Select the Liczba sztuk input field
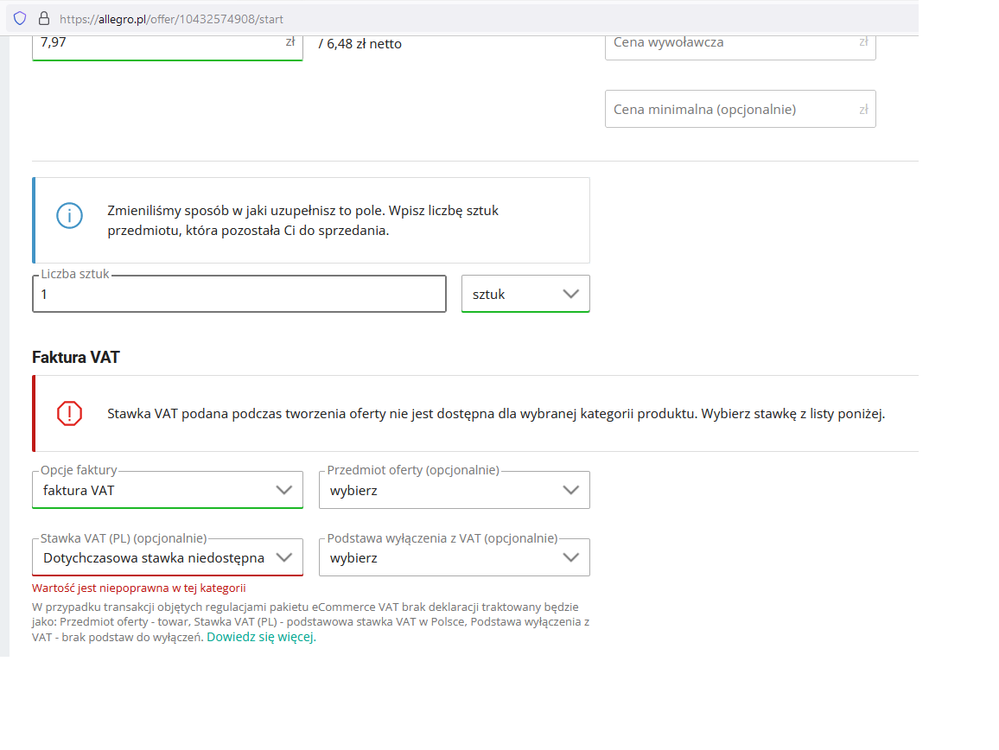Viewport: 999px width, 750px height. pyautogui.click(x=239, y=294)
